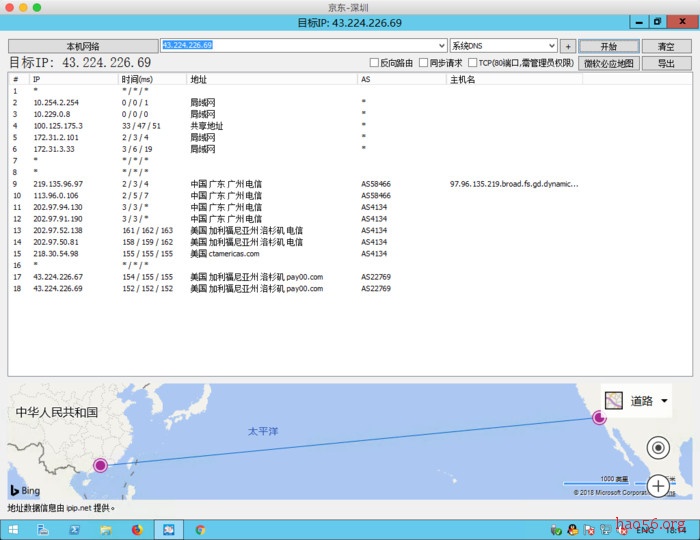
Task: Click the map road style thumbnail icon
Action: [613, 400]
